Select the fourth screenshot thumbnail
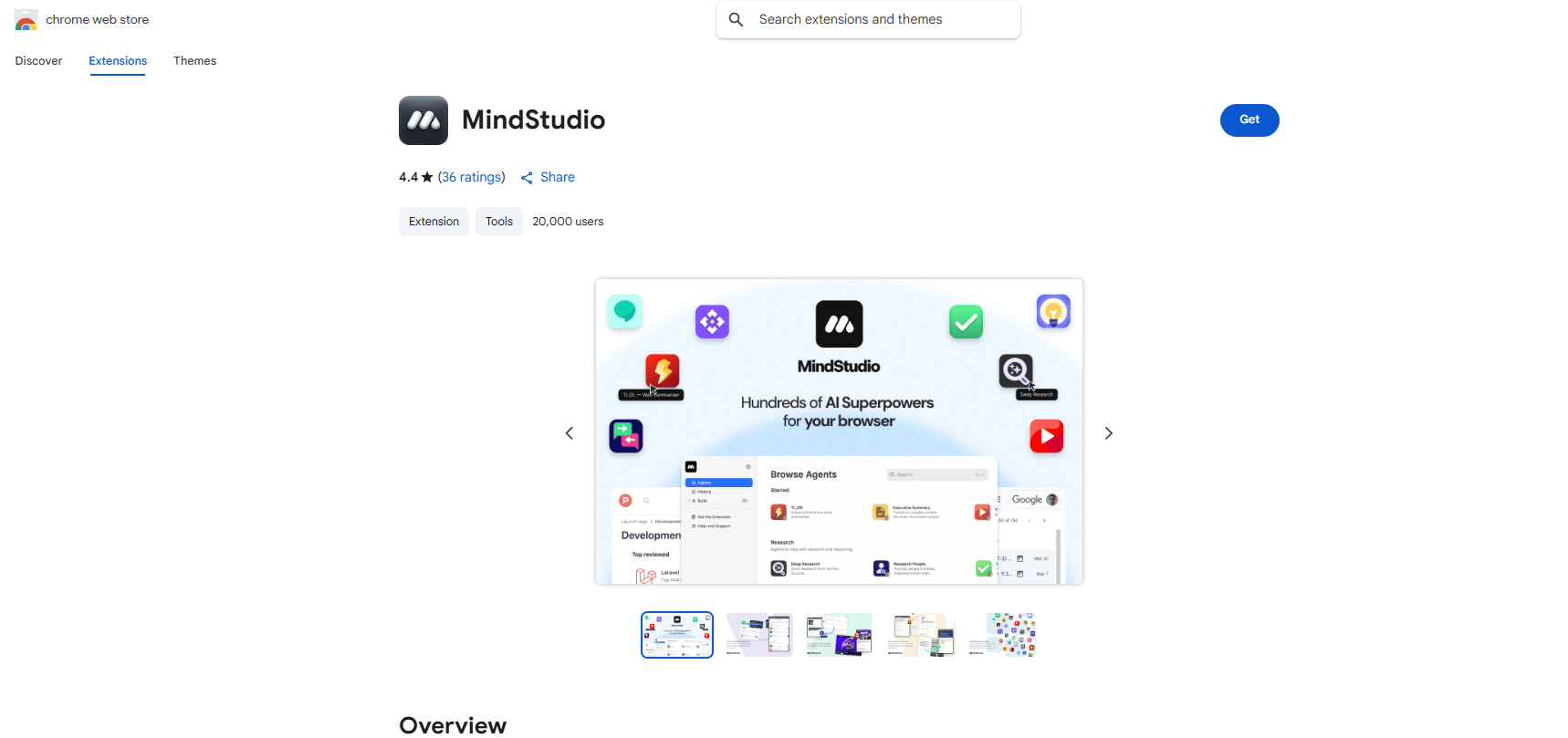Image resolution: width=1568 pixels, height=738 pixels. click(x=921, y=635)
